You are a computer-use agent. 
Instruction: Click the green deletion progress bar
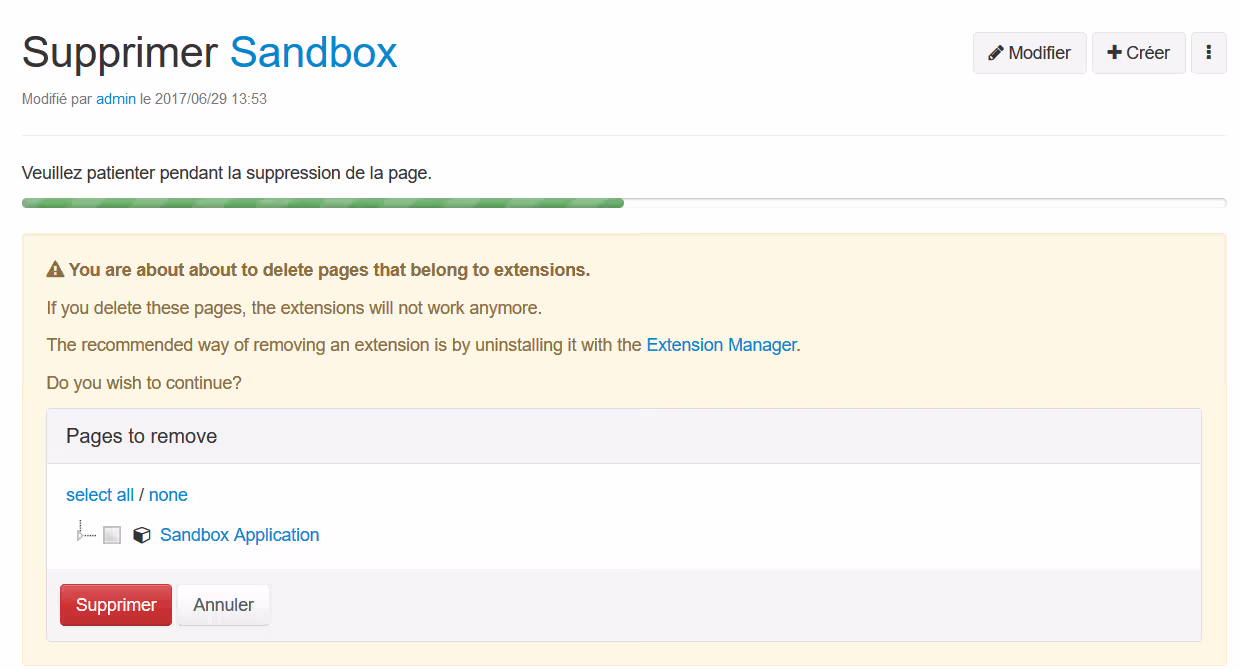click(322, 203)
